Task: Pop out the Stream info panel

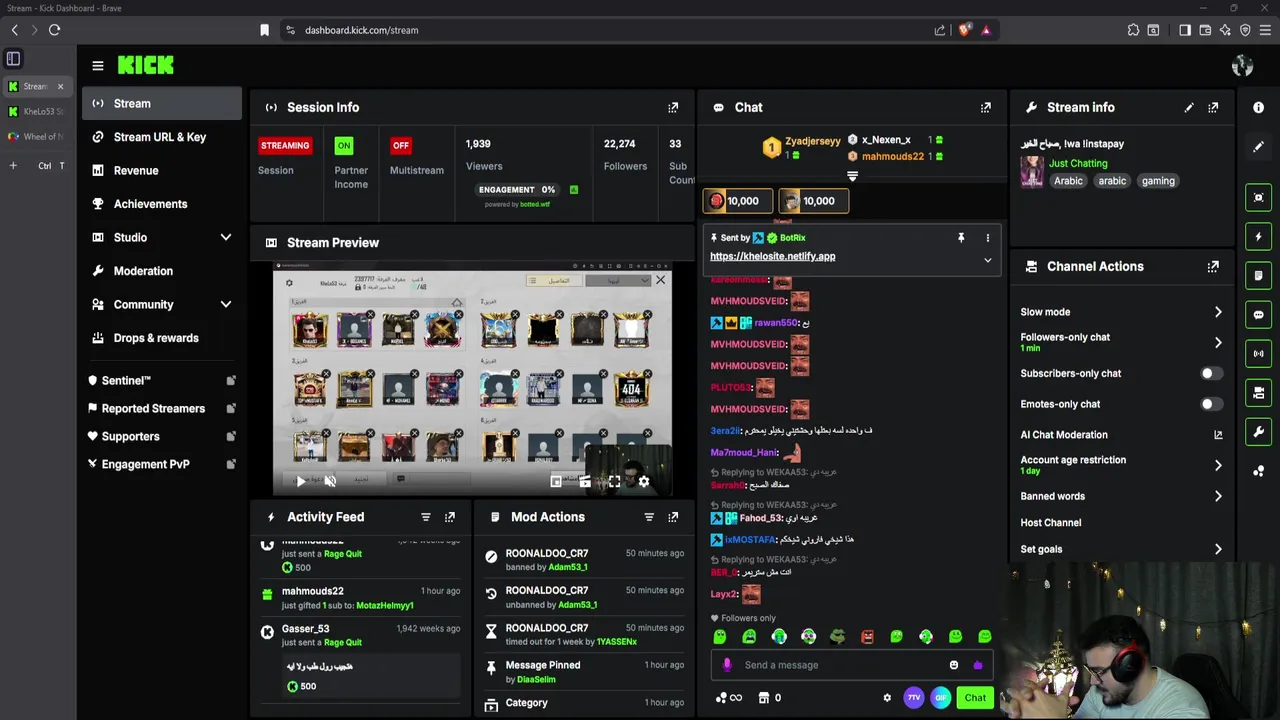Action: pyautogui.click(x=1213, y=107)
